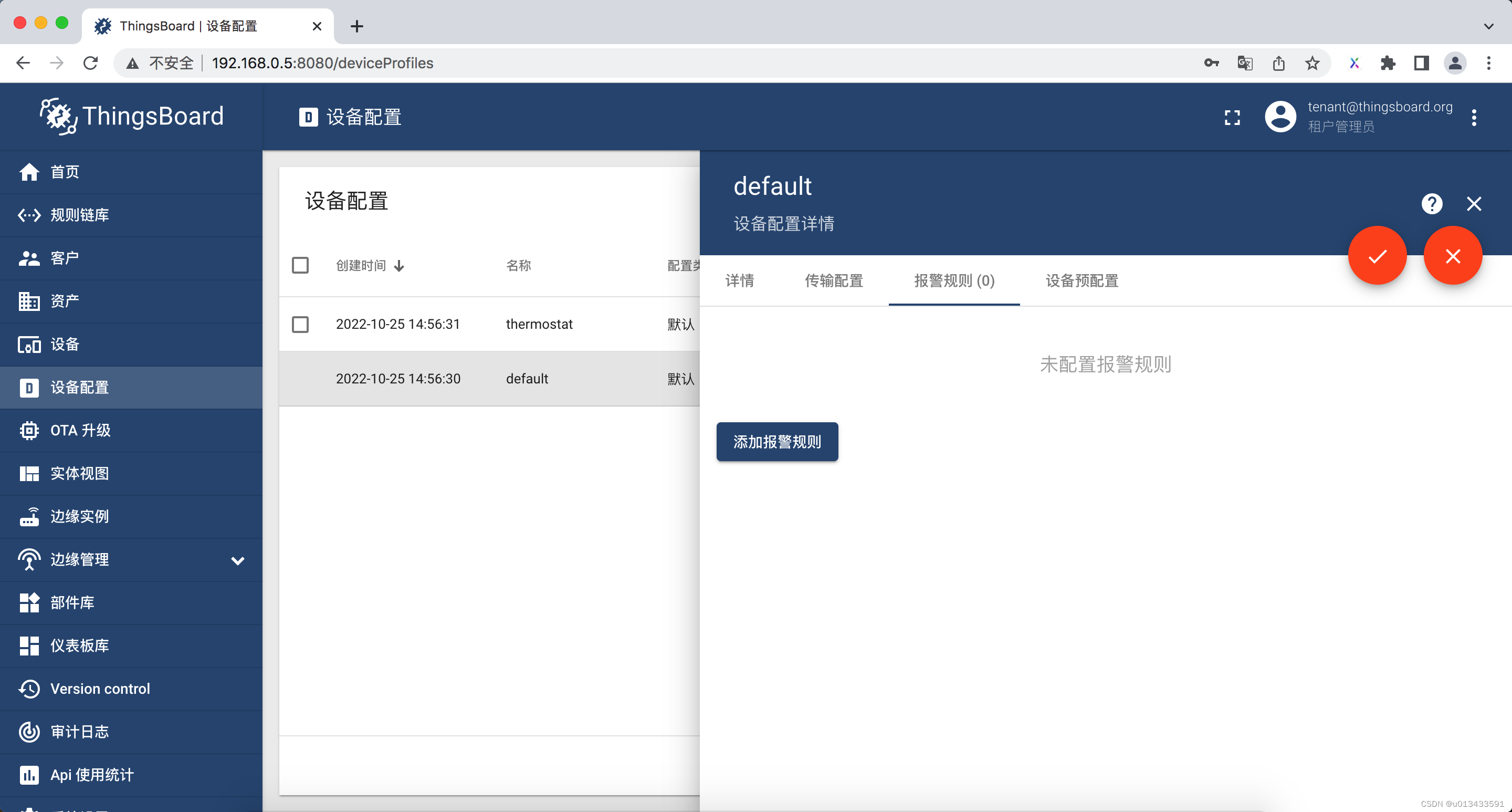The height and width of the screenshot is (812, 1512).
Task: Open 规则链库 rule chains icon
Action: point(29,215)
